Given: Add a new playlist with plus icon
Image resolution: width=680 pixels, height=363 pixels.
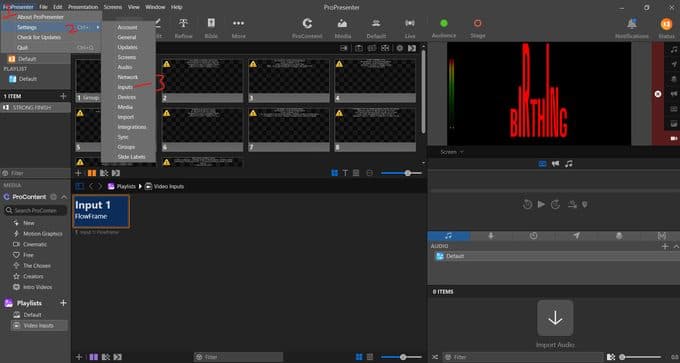Looking at the screenshot, I should (x=63, y=303).
